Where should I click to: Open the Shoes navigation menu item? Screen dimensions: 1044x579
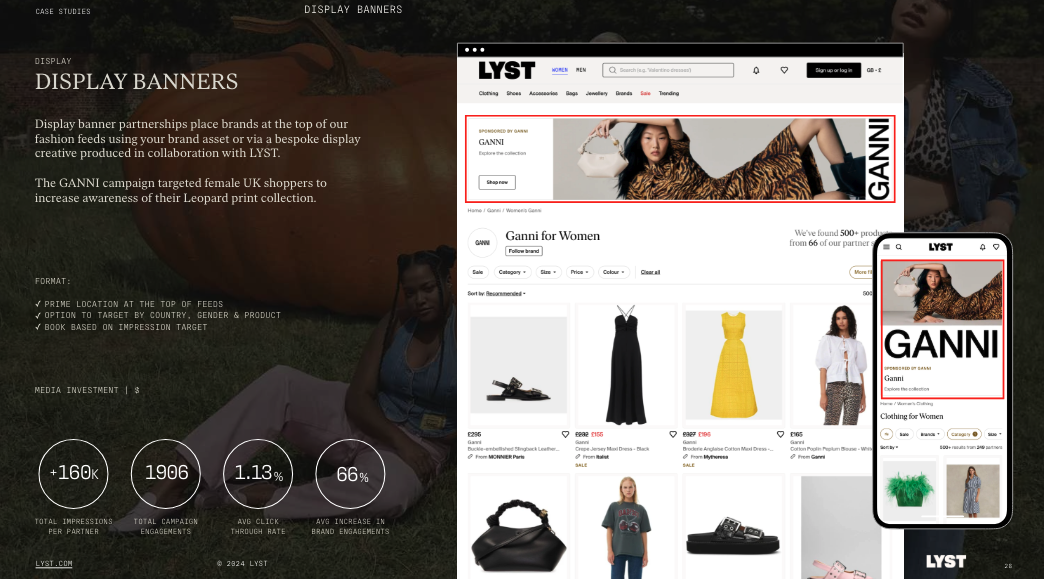tap(513, 93)
